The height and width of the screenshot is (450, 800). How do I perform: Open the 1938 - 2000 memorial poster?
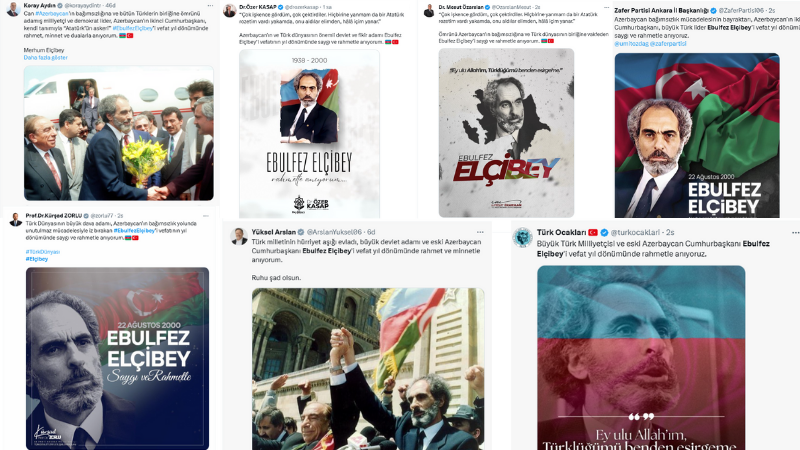click(x=309, y=134)
